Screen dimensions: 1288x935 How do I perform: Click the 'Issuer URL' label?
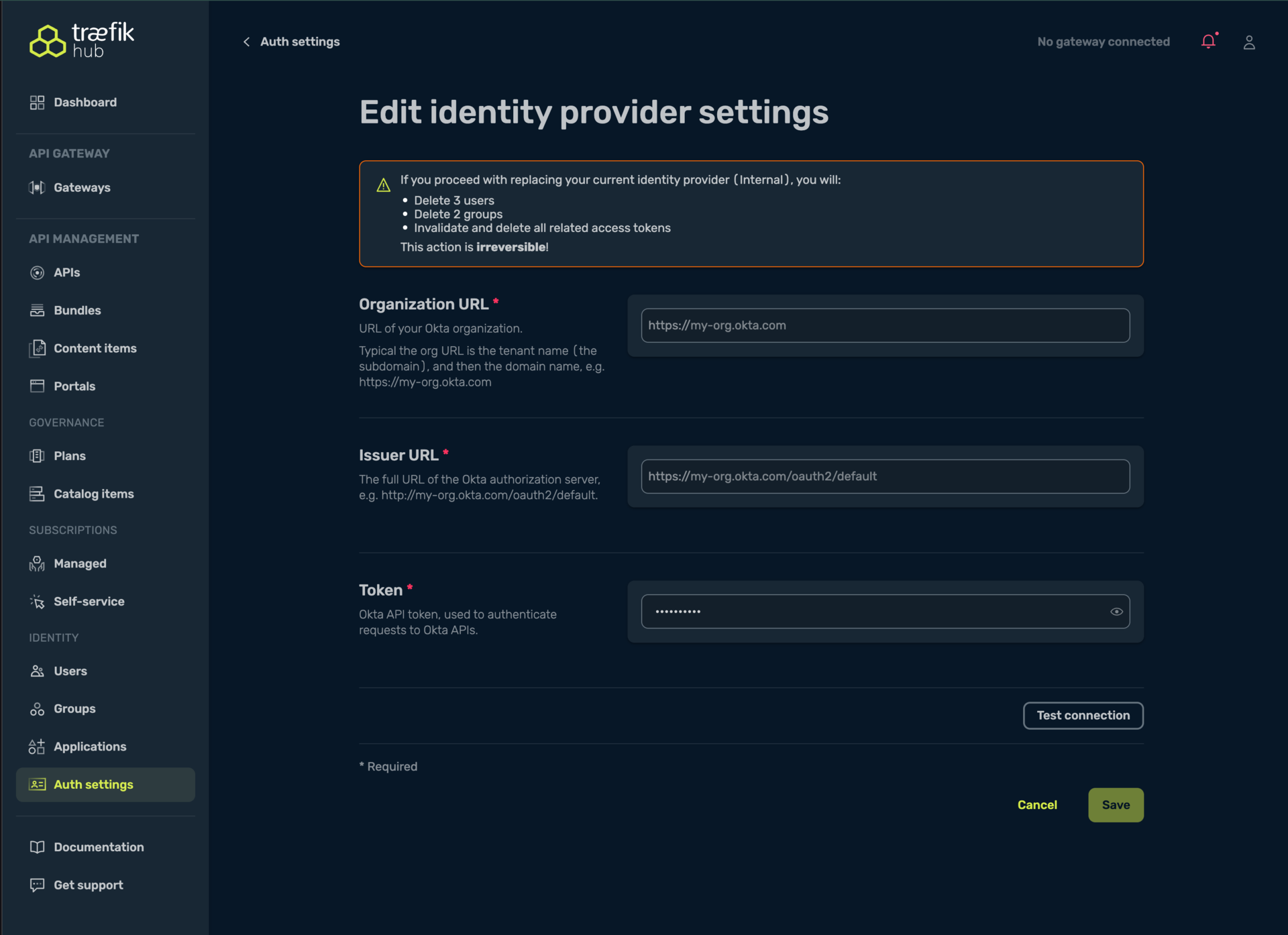click(x=398, y=455)
